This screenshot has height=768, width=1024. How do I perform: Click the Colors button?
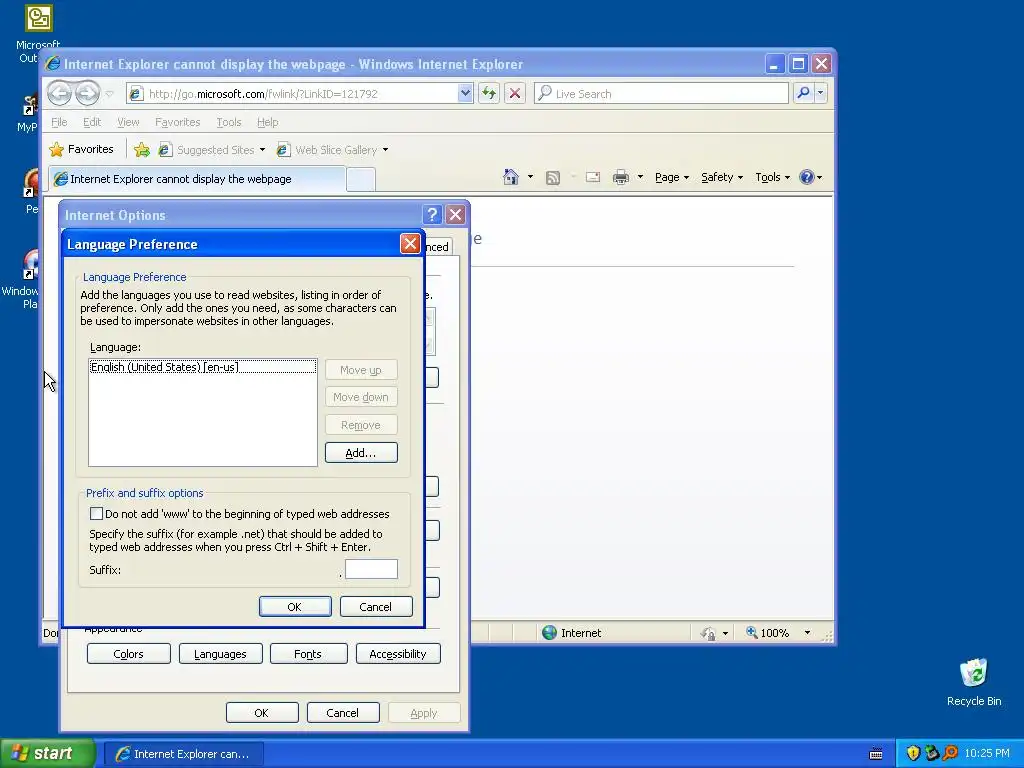[128, 654]
